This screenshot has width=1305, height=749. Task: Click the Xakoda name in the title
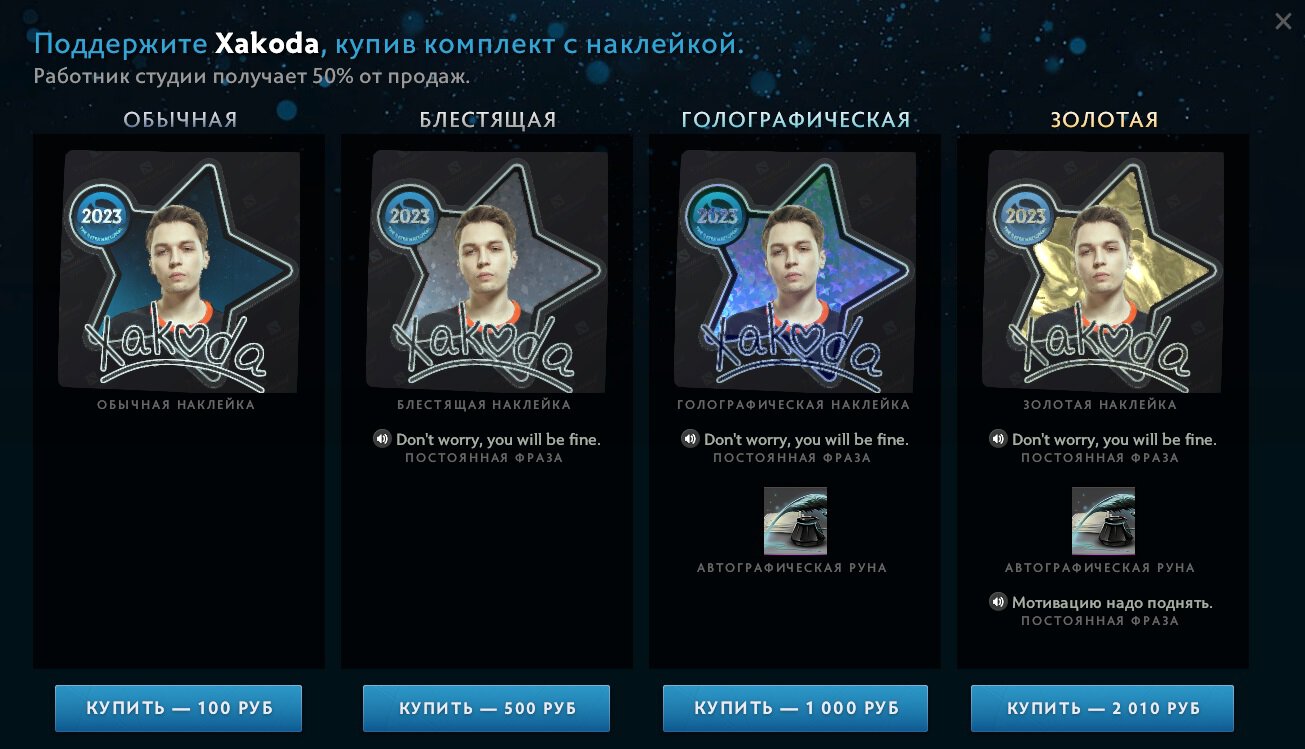(x=267, y=44)
